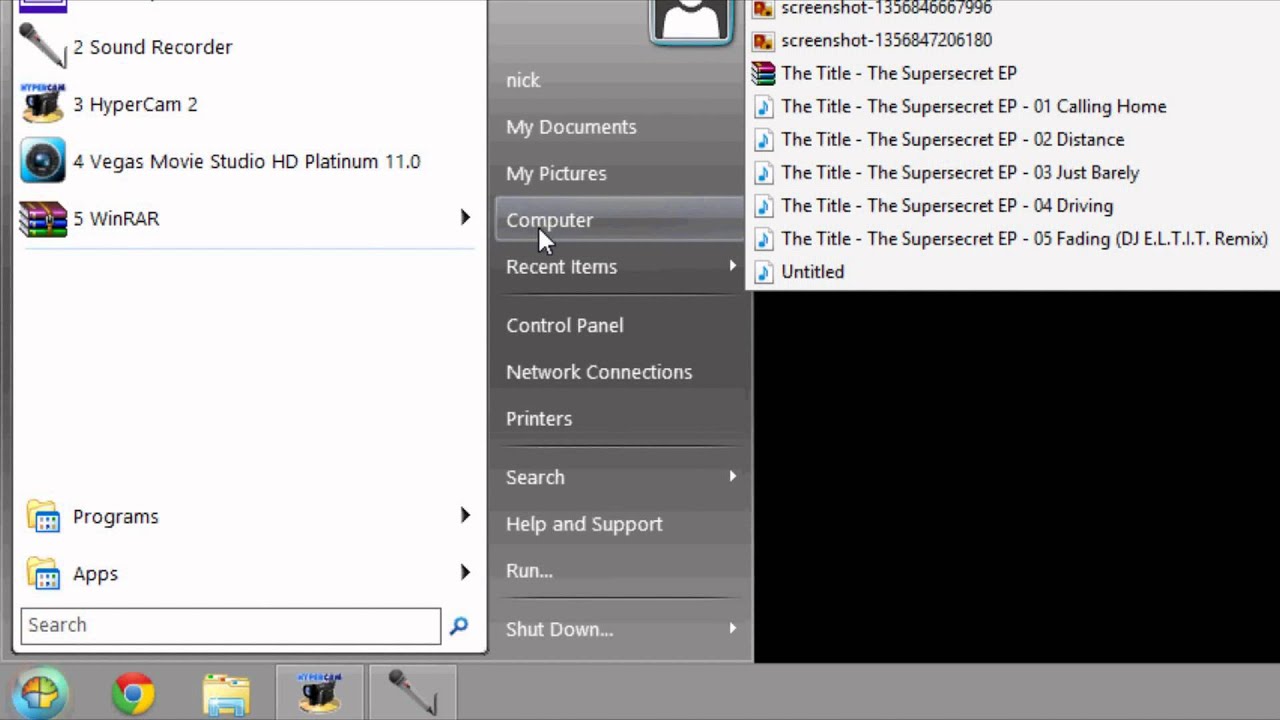Switch to HyperCam in the taskbar
This screenshot has width=1280, height=720.
pos(320,692)
